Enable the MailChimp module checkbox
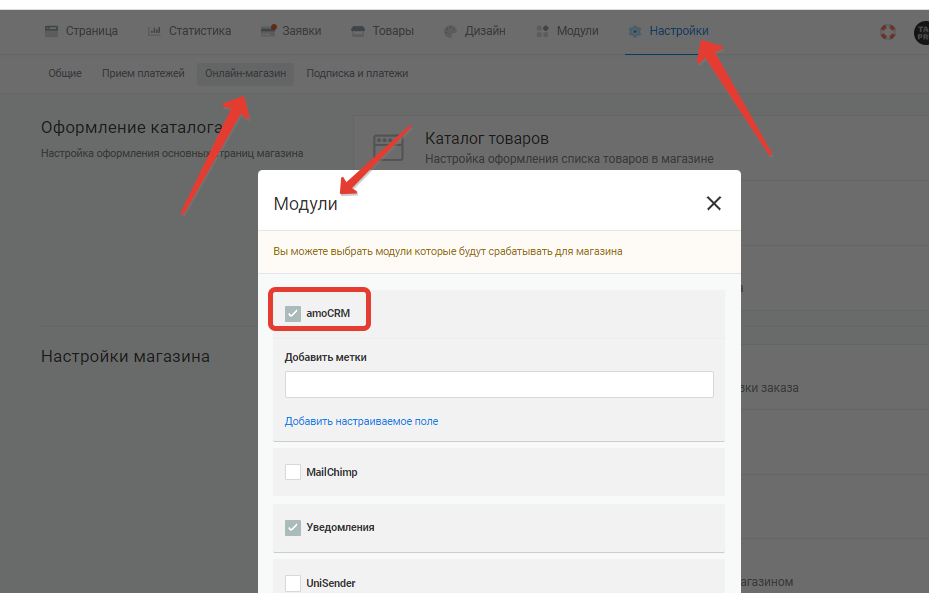This screenshot has height=593, width=929. [x=293, y=472]
